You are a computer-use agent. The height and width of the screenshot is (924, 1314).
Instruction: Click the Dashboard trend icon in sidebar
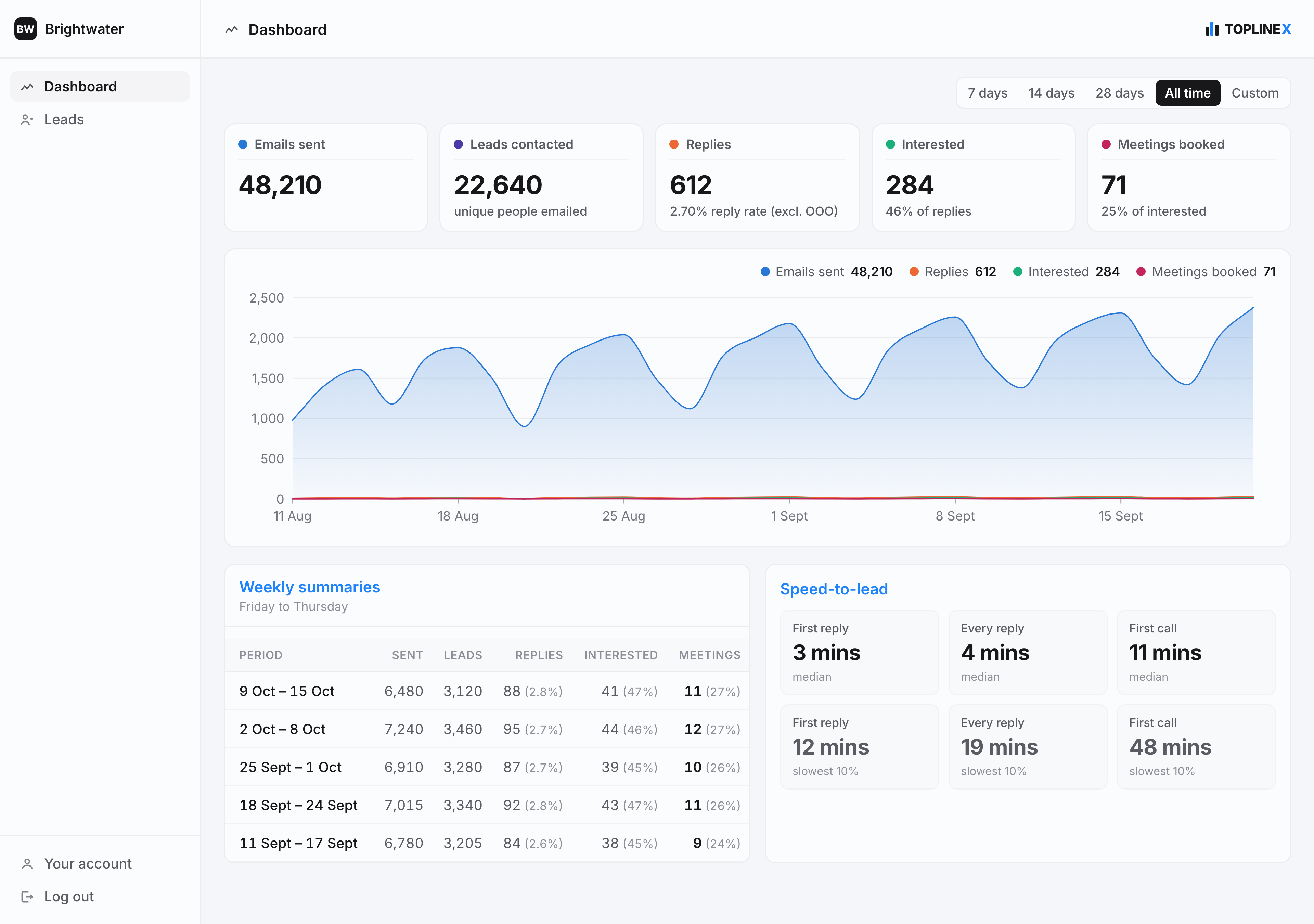(x=27, y=87)
